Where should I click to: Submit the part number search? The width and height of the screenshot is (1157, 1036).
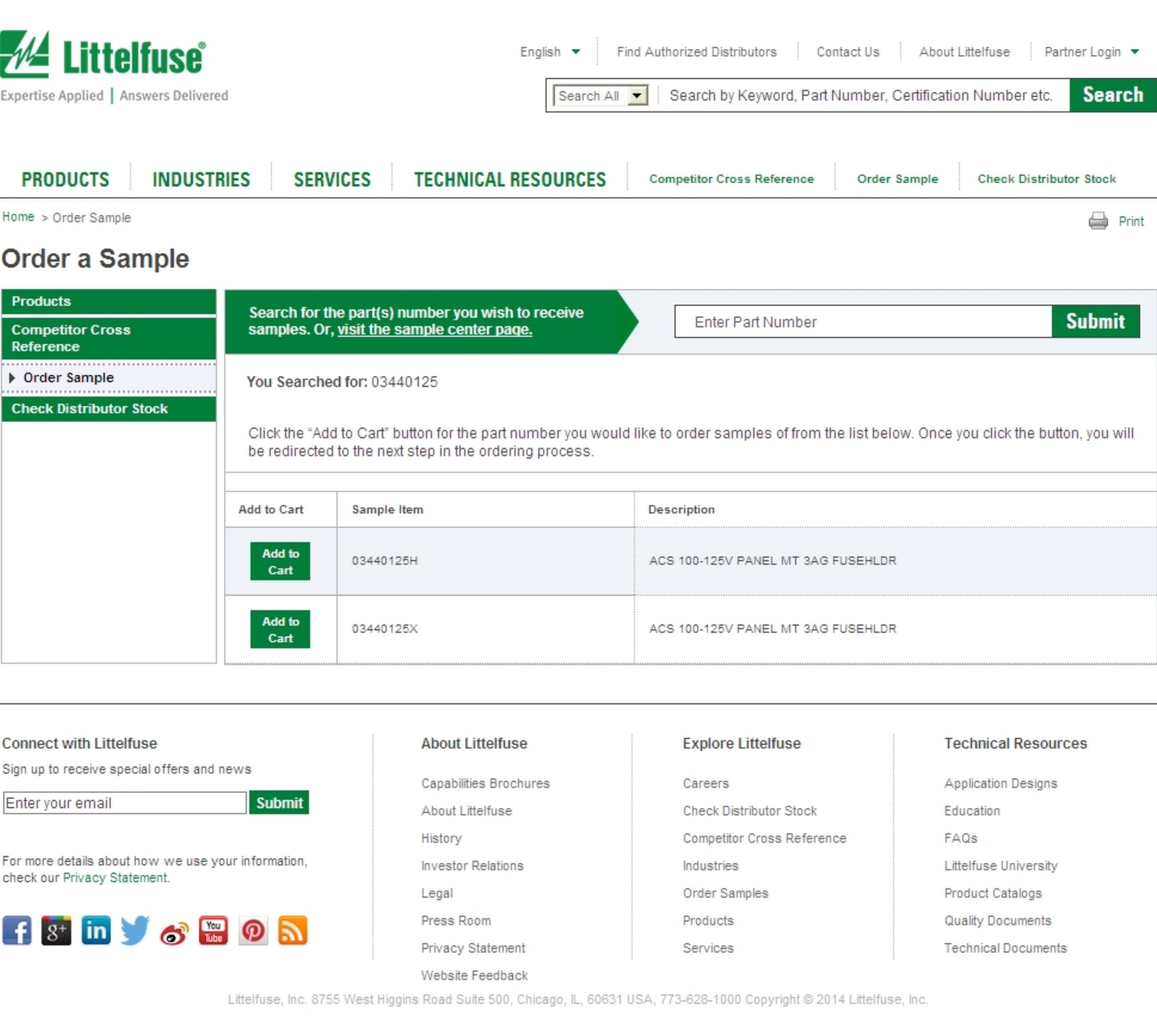(x=1095, y=321)
